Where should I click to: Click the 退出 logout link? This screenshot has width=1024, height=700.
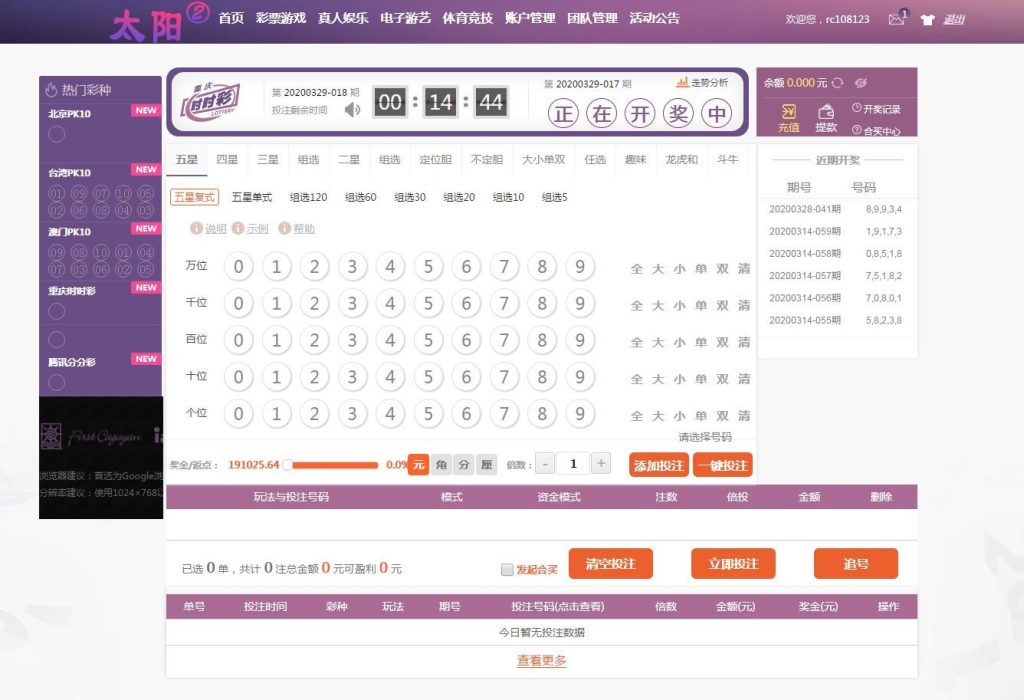tap(955, 19)
